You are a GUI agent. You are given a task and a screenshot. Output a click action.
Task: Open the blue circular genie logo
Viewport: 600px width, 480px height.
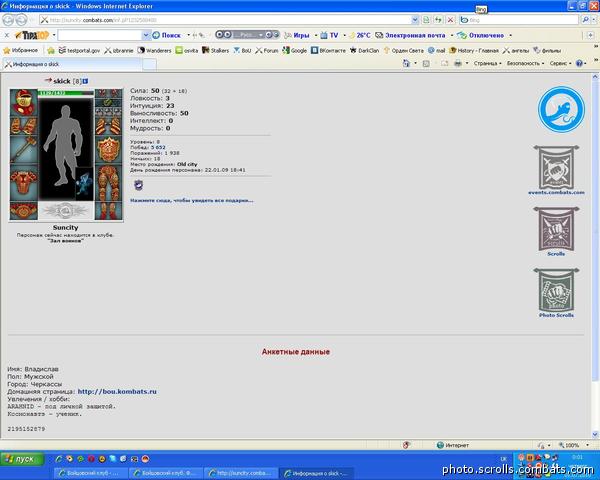561,109
